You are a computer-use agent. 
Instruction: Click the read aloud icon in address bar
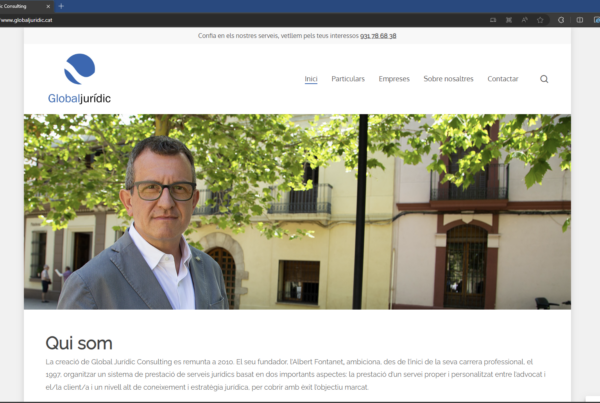(524, 20)
